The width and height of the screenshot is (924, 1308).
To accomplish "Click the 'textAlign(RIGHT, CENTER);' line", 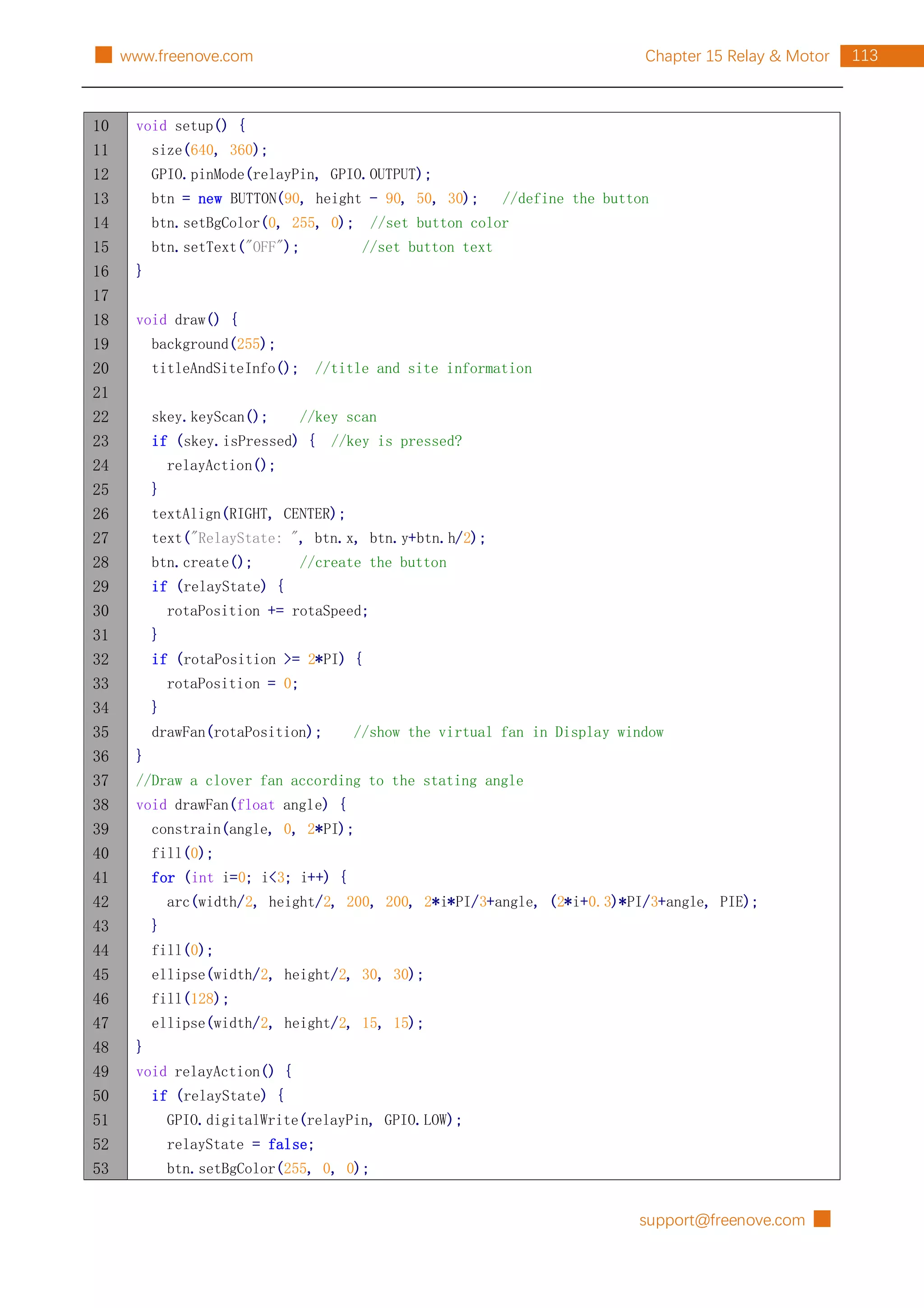I will coord(248,514).
